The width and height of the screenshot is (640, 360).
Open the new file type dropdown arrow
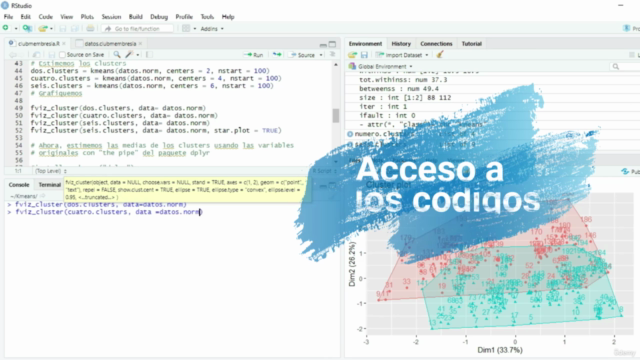pyautogui.click(x=16, y=29)
